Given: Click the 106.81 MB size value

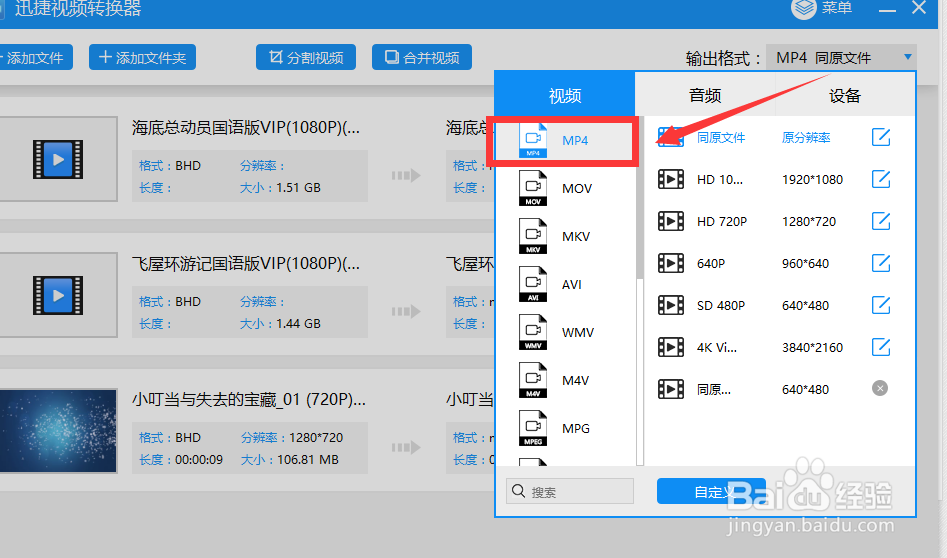Looking at the screenshot, I should [308, 460].
